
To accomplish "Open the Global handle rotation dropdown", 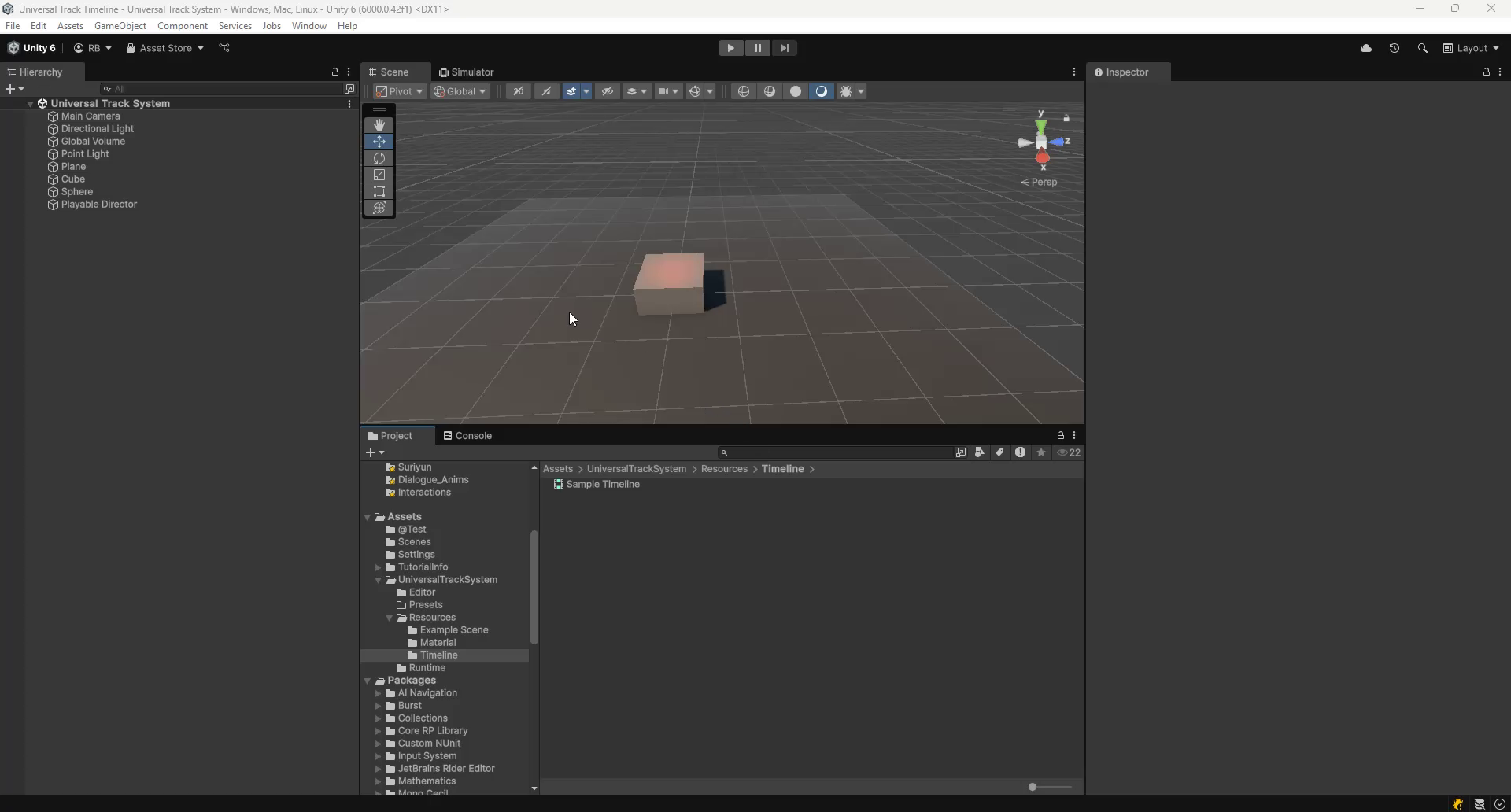I will pyautogui.click(x=461, y=91).
